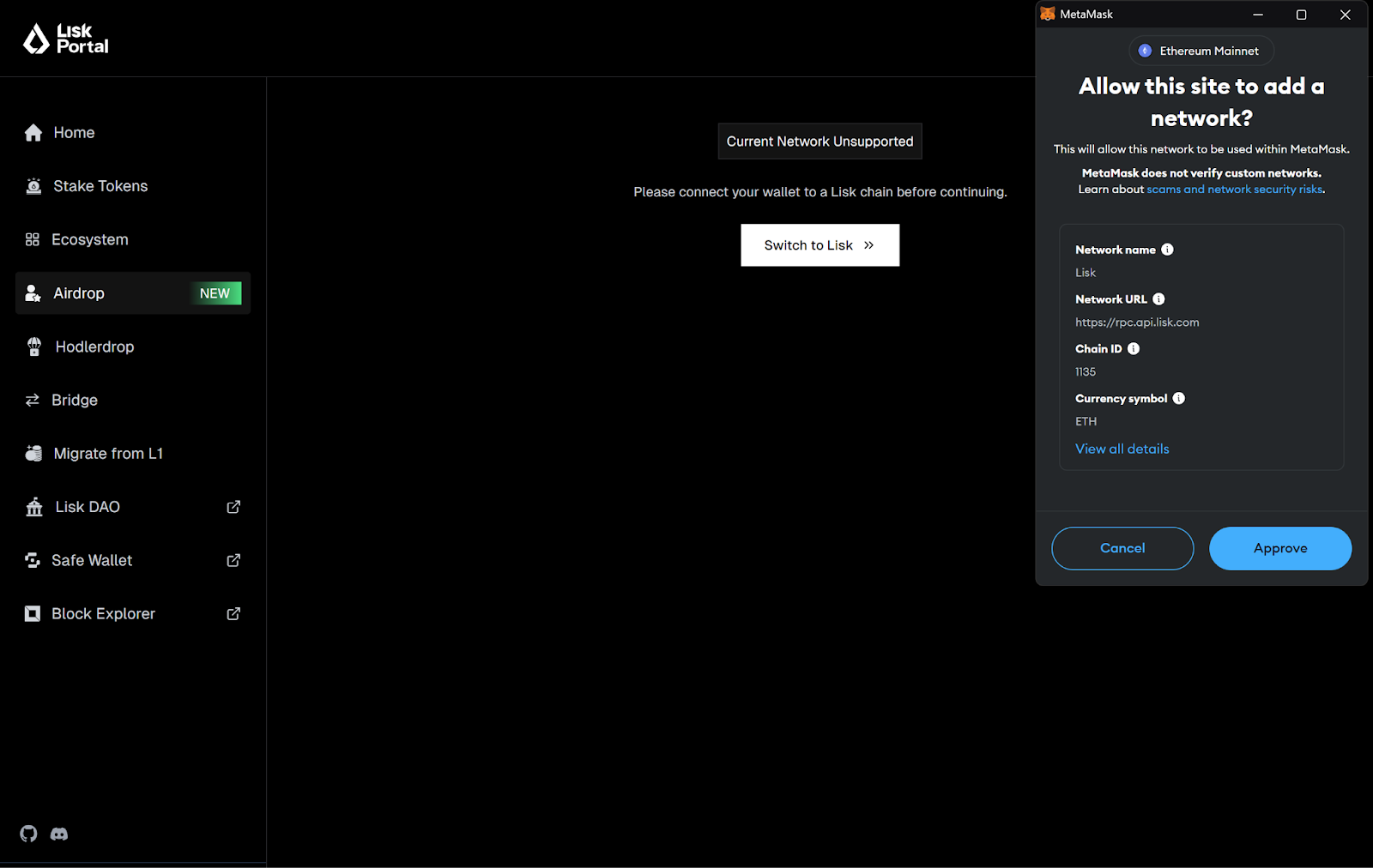Click the info icon beside Network name

tap(1167, 250)
